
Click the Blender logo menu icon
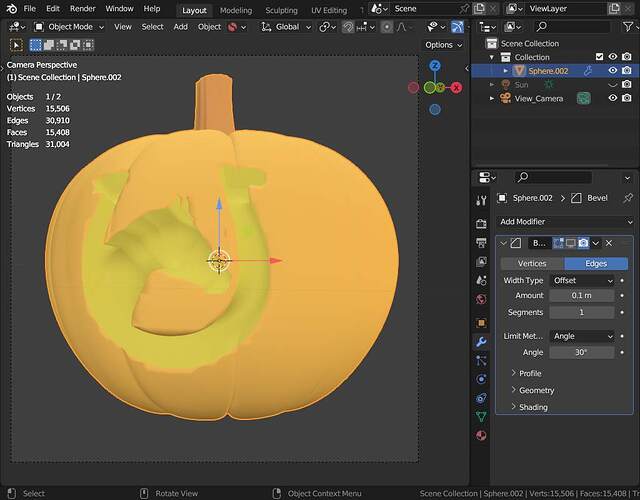point(12,9)
